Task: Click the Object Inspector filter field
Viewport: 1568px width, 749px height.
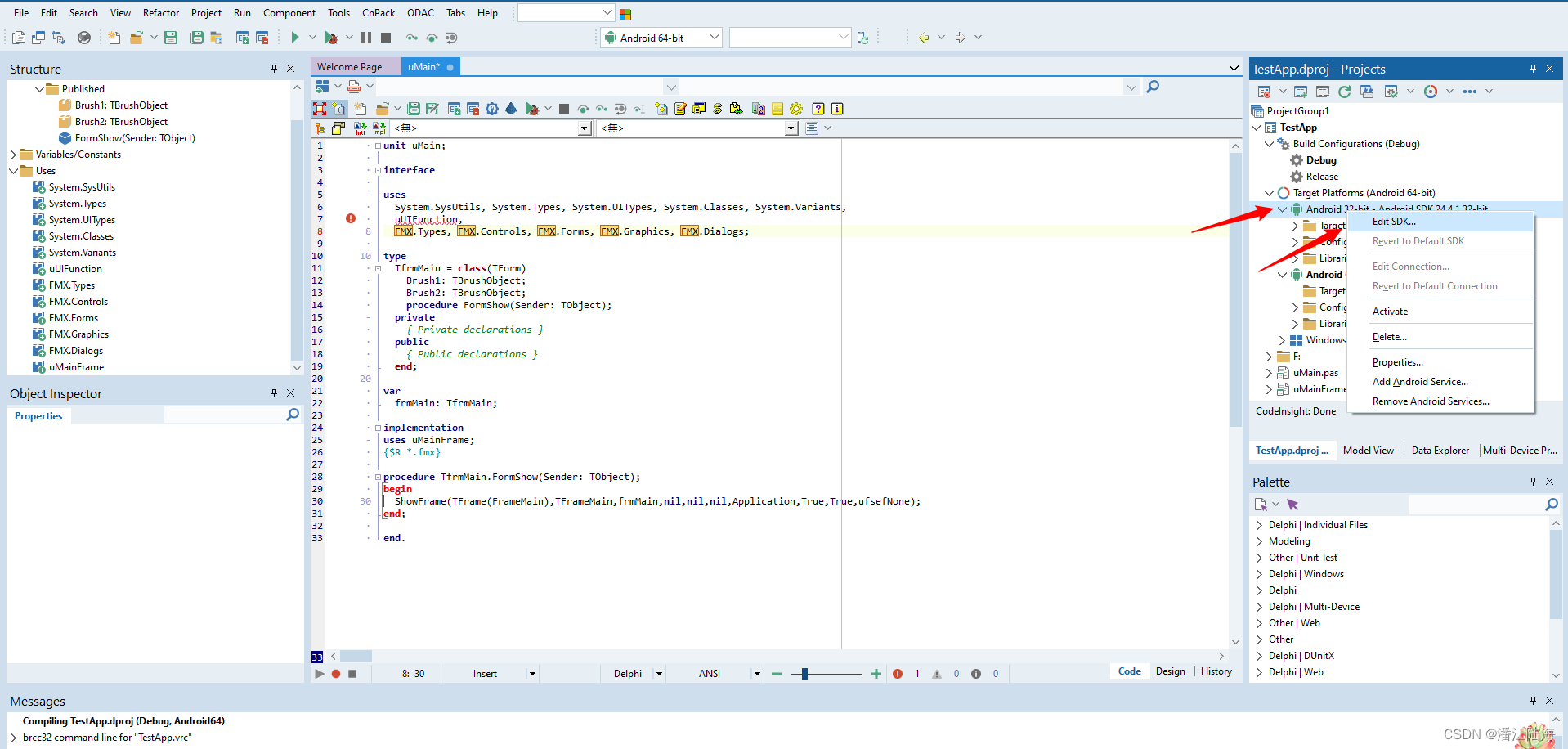Action: coord(224,415)
